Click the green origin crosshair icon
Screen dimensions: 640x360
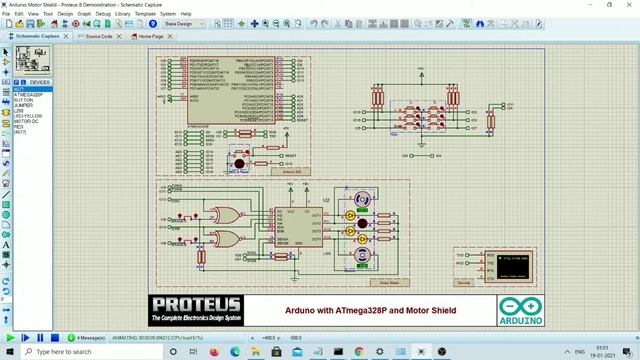click(x=242, y=24)
